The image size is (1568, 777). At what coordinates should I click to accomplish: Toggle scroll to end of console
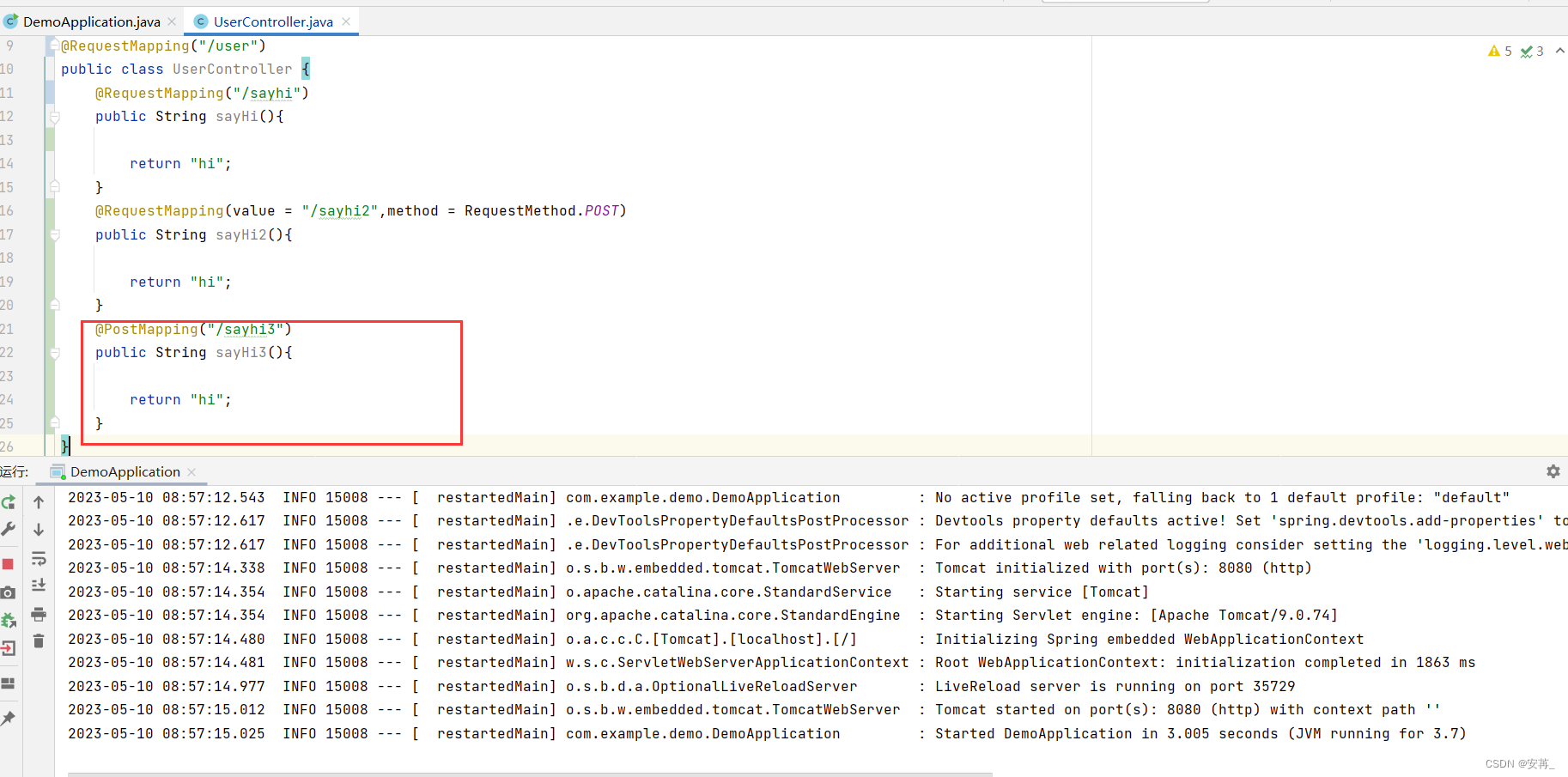pos(39,586)
